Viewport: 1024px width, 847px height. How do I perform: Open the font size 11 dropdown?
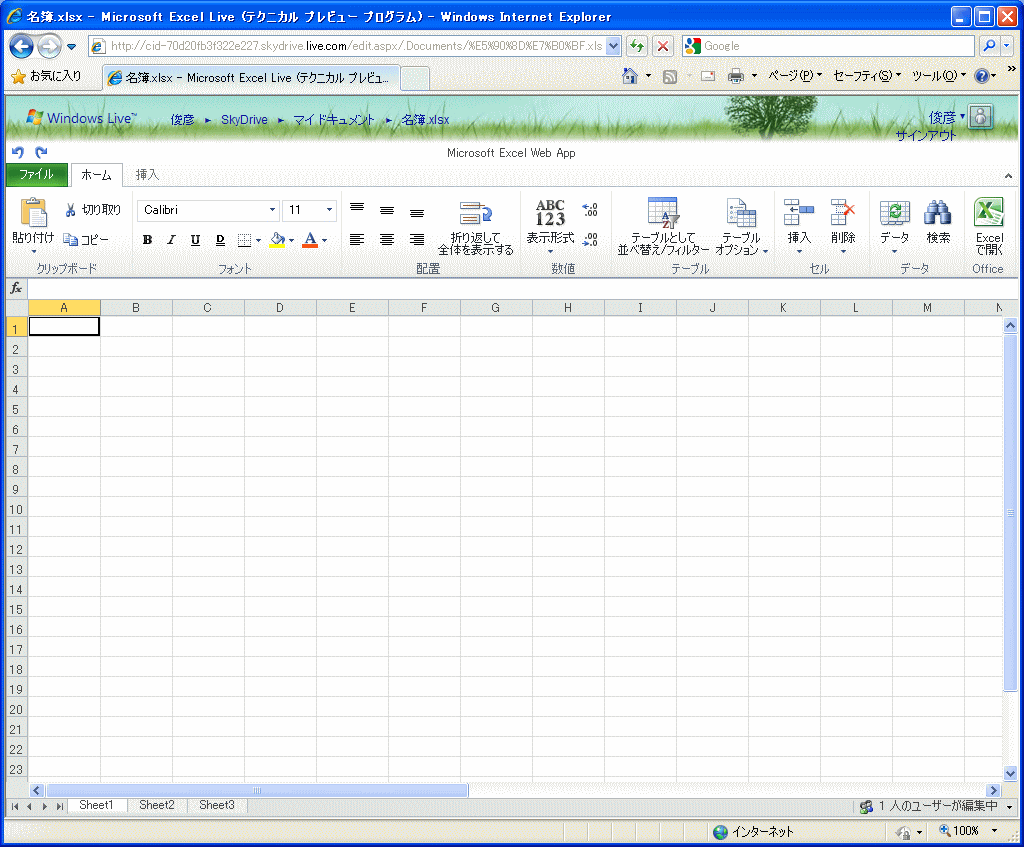[329, 210]
